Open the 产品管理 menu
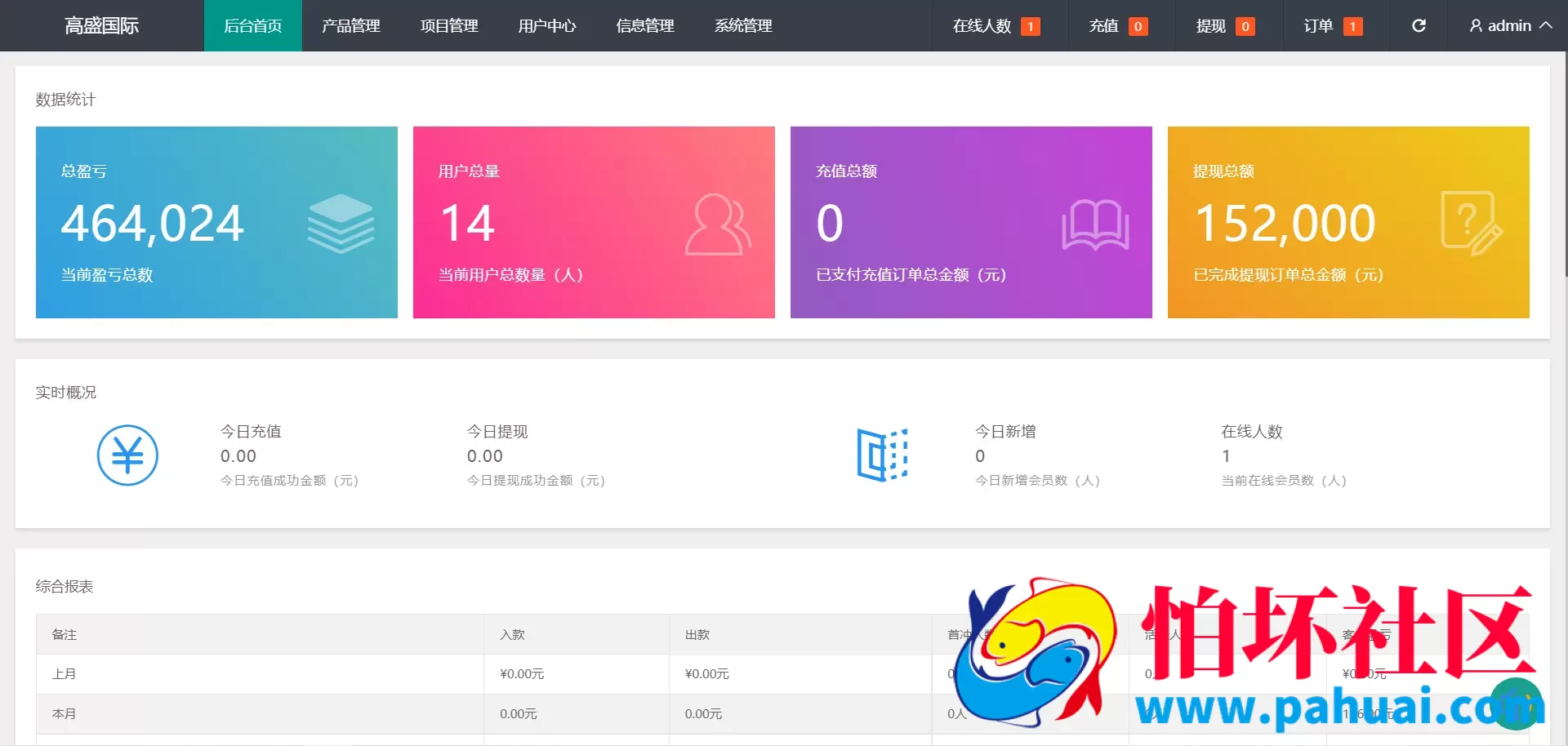 (x=351, y=25)
